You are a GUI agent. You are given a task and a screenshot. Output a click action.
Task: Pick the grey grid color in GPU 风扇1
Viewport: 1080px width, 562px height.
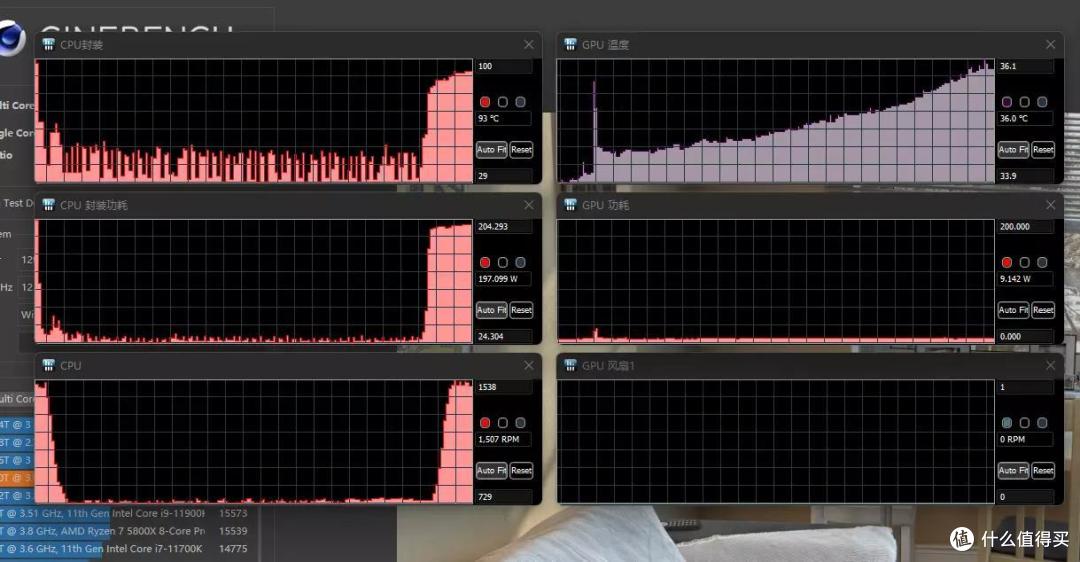[1042, 423]
